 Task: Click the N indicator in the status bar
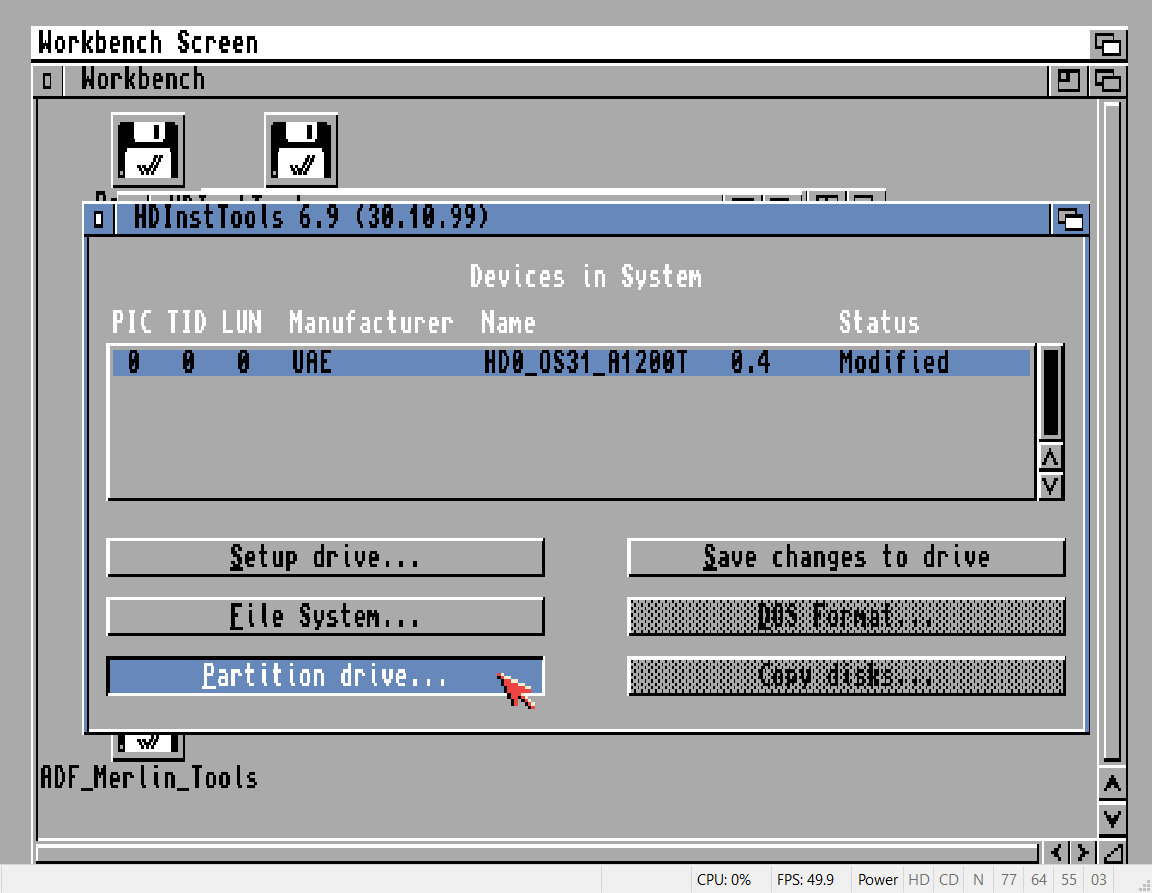coord(978,880)
